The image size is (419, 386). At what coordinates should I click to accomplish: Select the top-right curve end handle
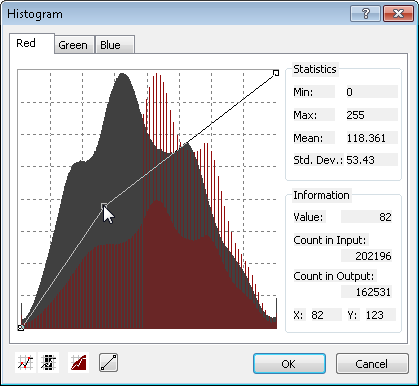(276, 73)
